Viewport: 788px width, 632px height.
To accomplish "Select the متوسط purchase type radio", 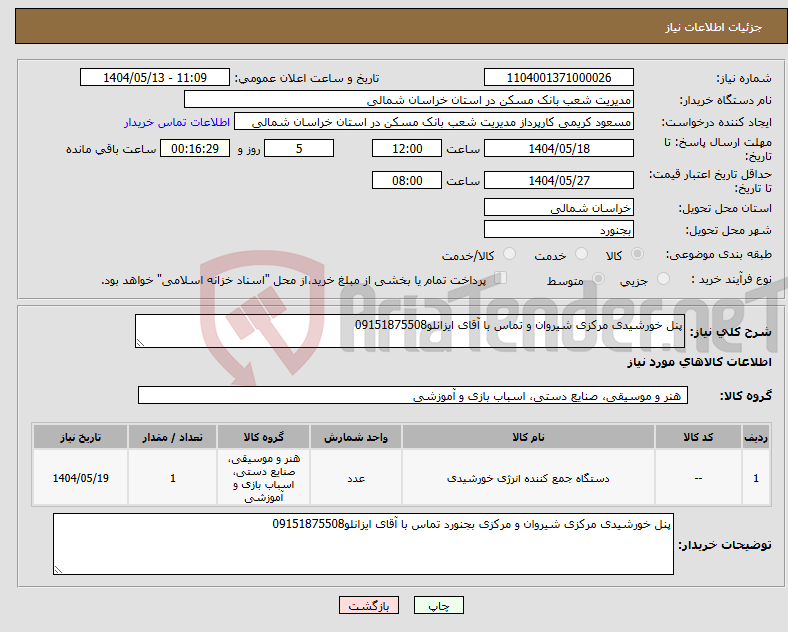I will [598, 279].
